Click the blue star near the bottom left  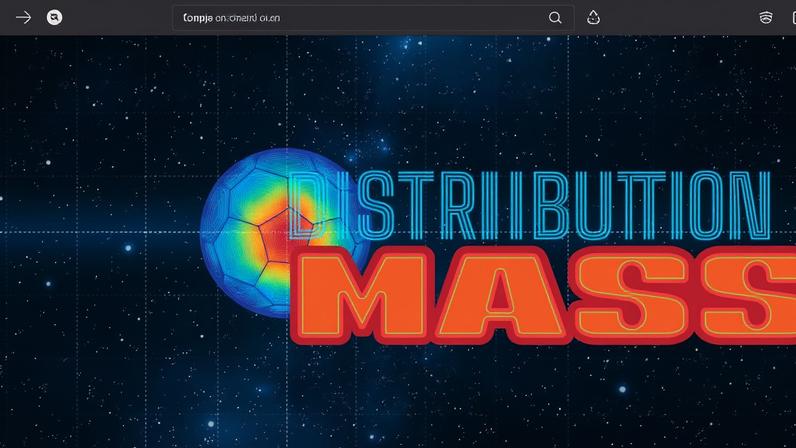tap(211, 424)
